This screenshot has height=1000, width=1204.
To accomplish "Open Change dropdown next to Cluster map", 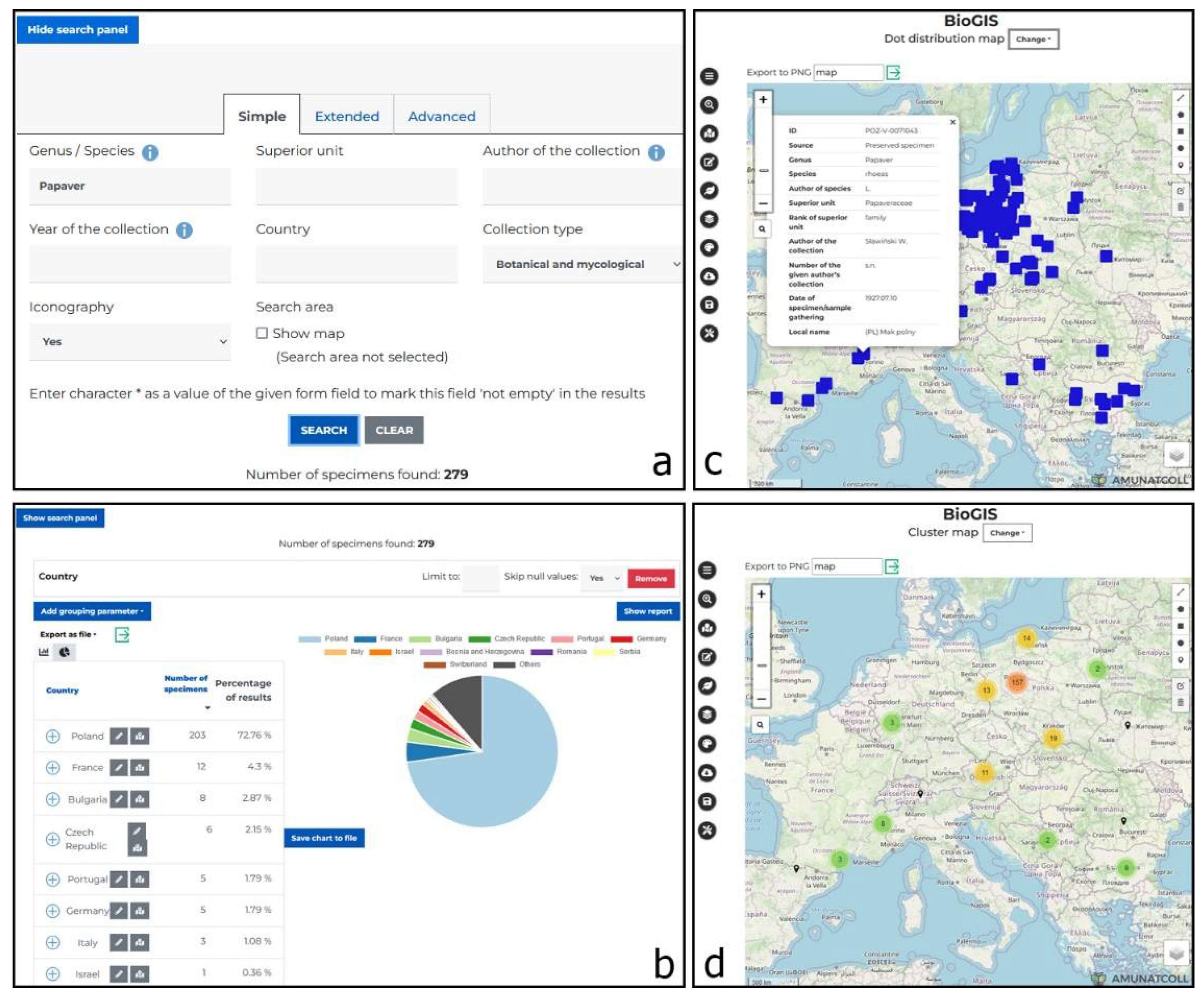I will 1007,533.
